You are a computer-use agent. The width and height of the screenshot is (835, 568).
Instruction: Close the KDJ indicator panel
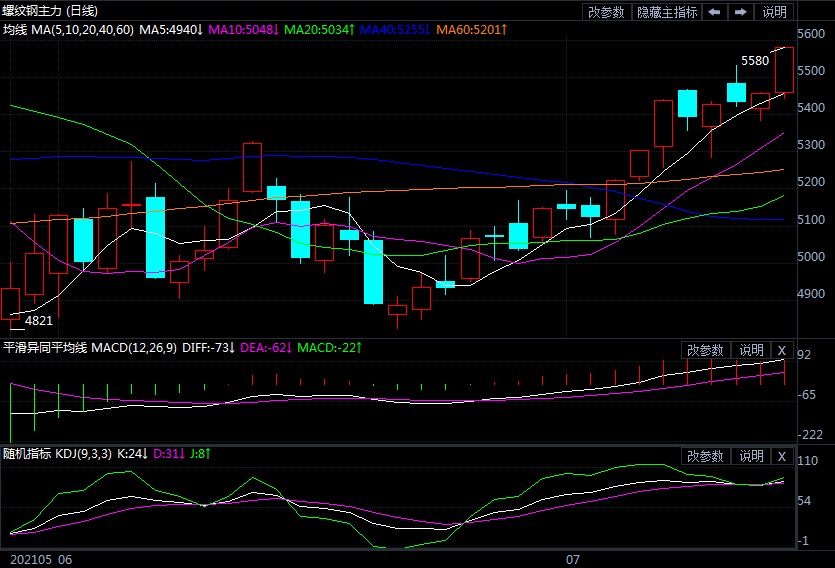(782, 456)
